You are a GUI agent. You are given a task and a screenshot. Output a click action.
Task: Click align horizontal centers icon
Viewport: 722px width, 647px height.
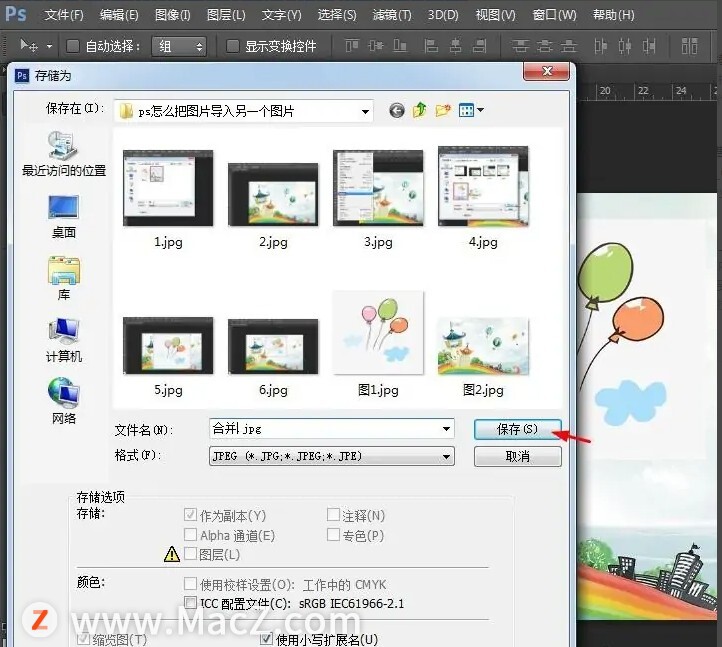pos(455,46)
